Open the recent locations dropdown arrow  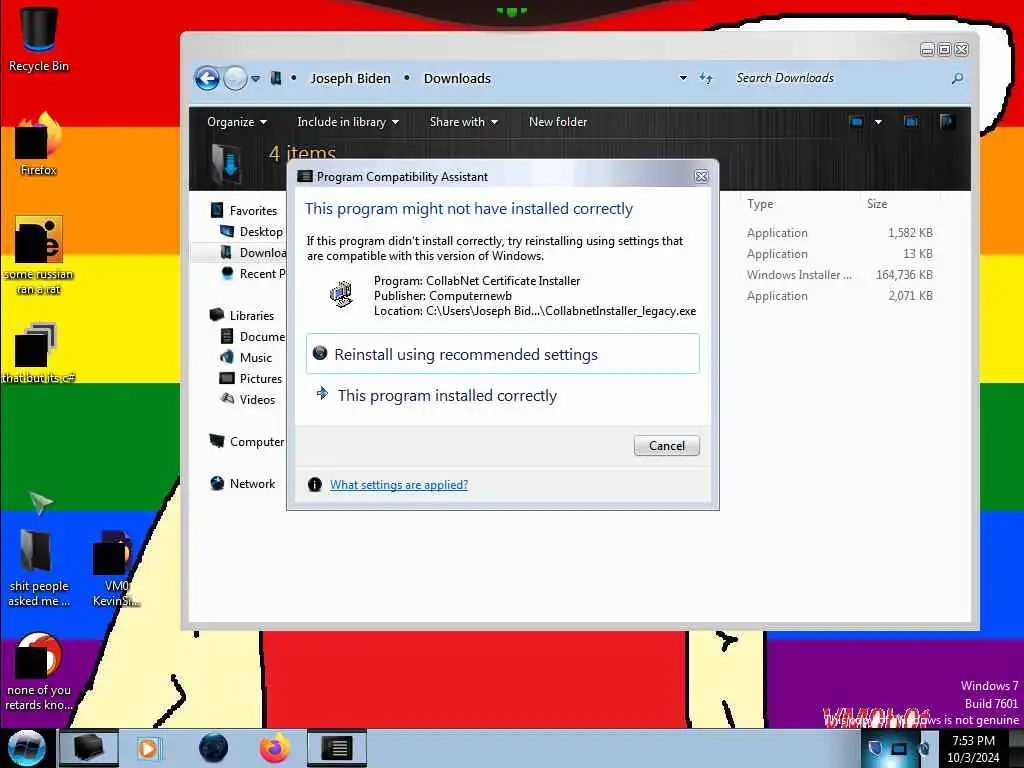coord(255,78)
